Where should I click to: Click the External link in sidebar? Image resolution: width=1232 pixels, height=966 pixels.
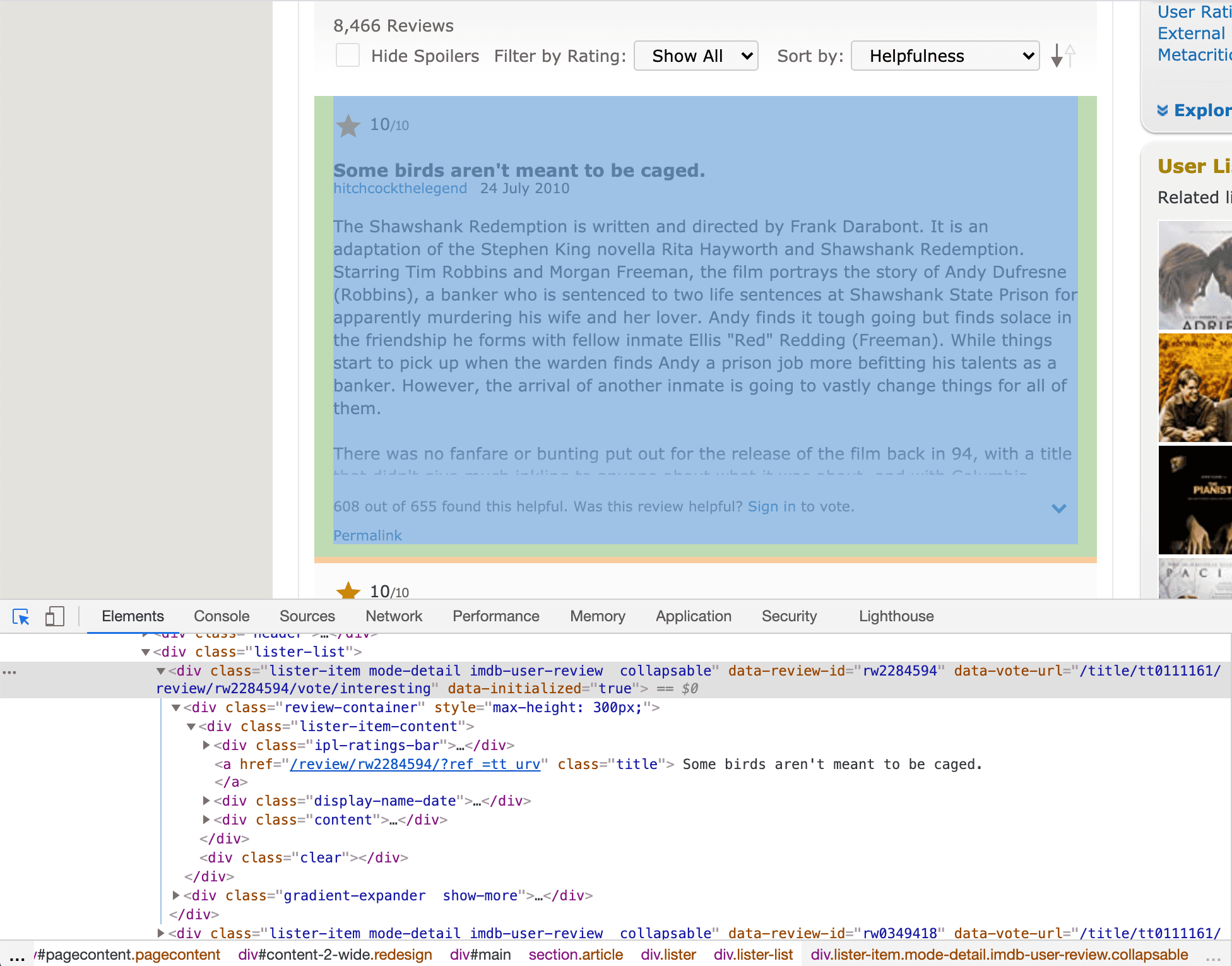tap(1191, 33)
